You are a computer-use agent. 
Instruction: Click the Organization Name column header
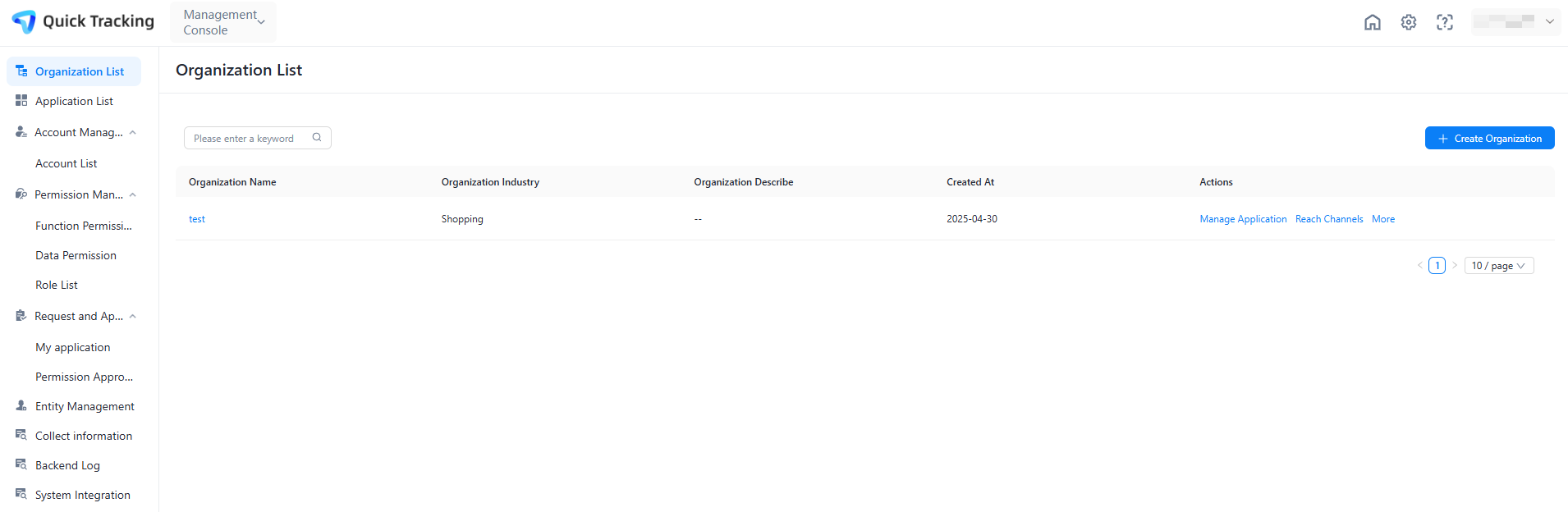pos(232,182)
